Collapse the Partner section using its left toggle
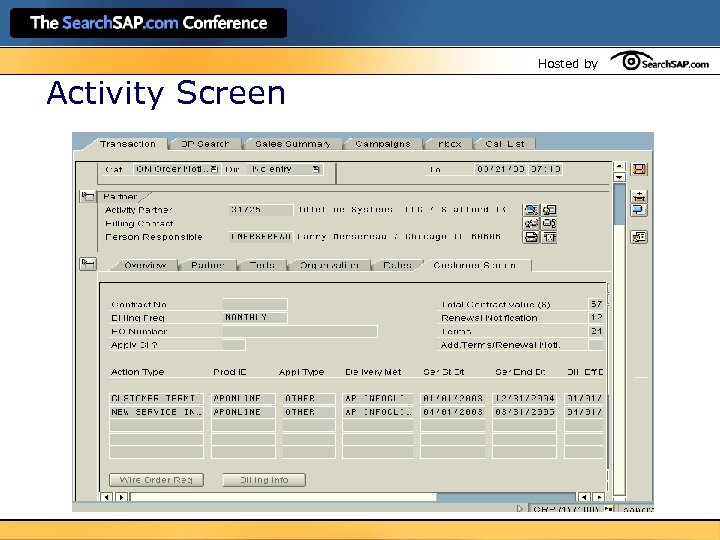This screenshot has width=720, height=540. click(x=87, y=197)
